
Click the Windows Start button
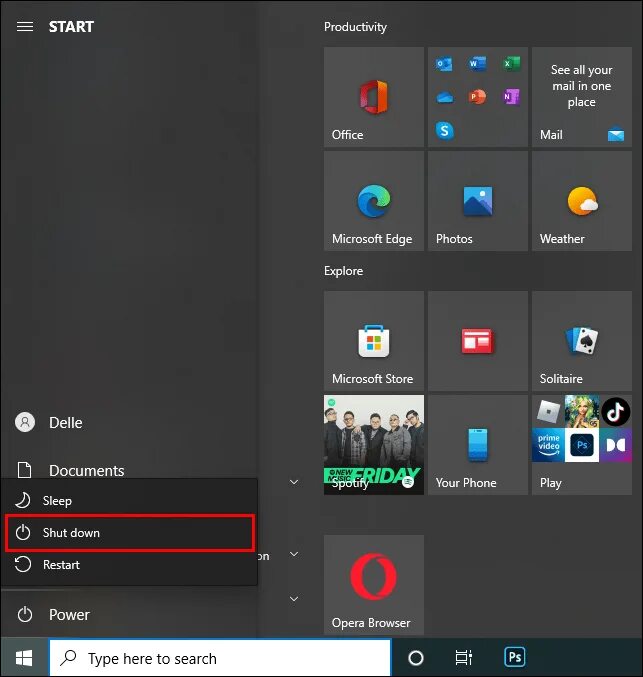coord(24,658)
